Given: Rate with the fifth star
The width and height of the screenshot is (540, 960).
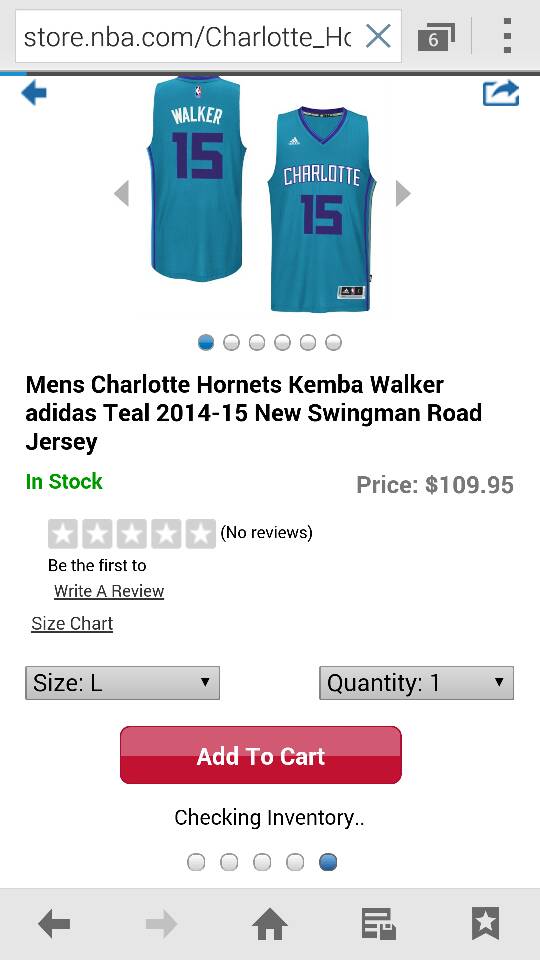Looking at the screenshot, I should tap(200, 534).
